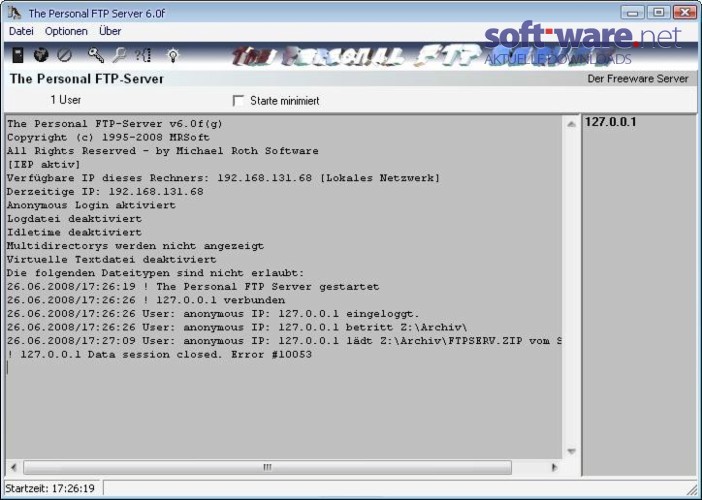The height and width of the screenshot is (500, 702).
Task: Maximize the Personal FTP Server window
Action: point(658,13)
